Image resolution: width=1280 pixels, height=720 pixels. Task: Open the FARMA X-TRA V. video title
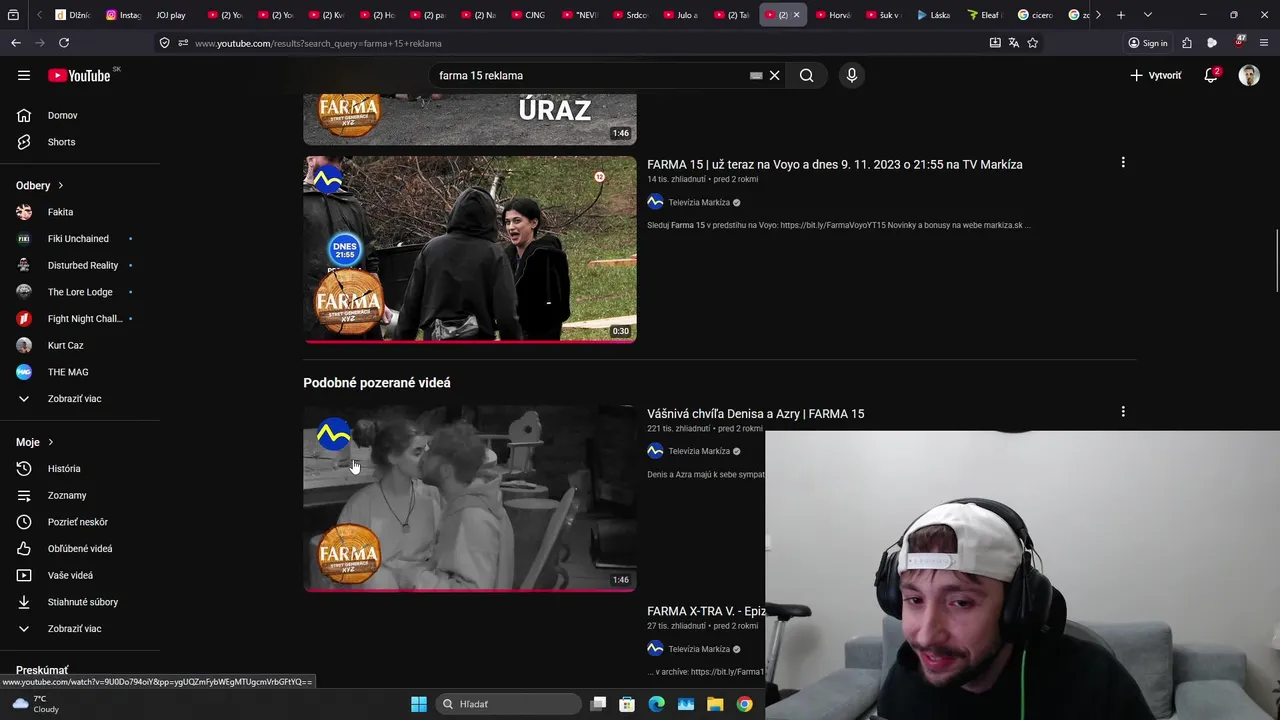(x=706, y=611)
